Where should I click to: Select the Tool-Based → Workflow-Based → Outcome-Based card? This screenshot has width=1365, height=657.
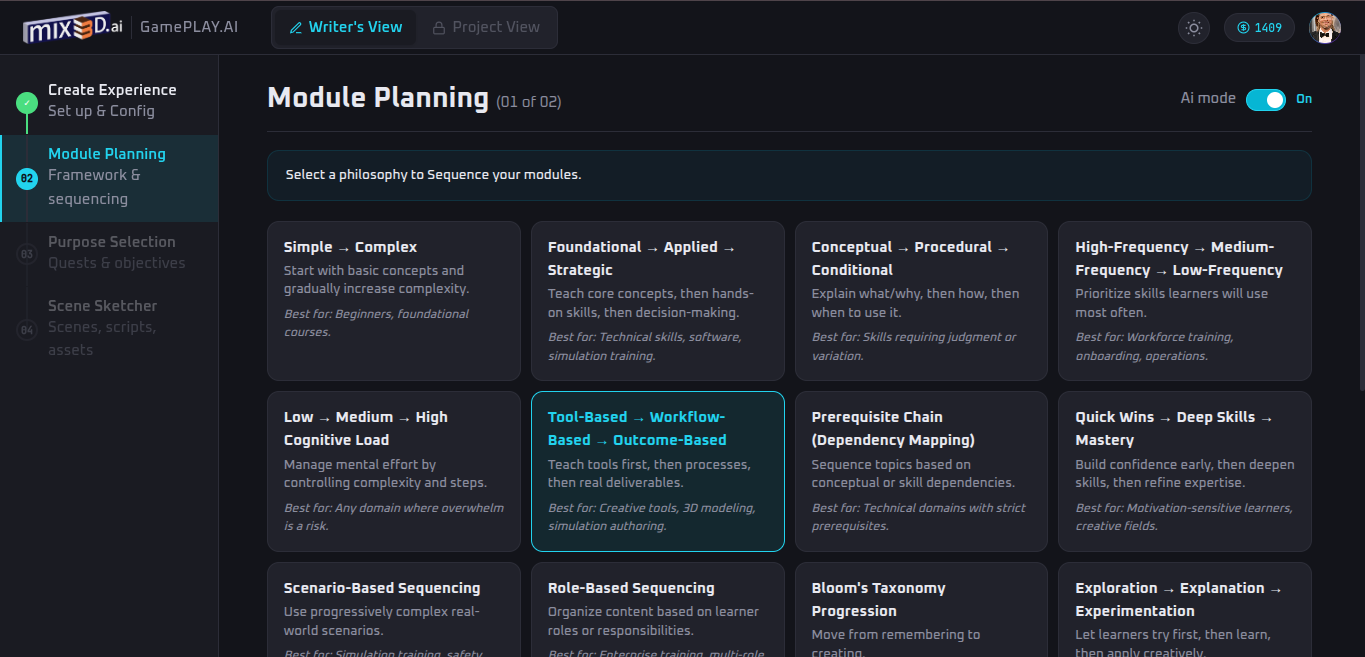[657, 471]
